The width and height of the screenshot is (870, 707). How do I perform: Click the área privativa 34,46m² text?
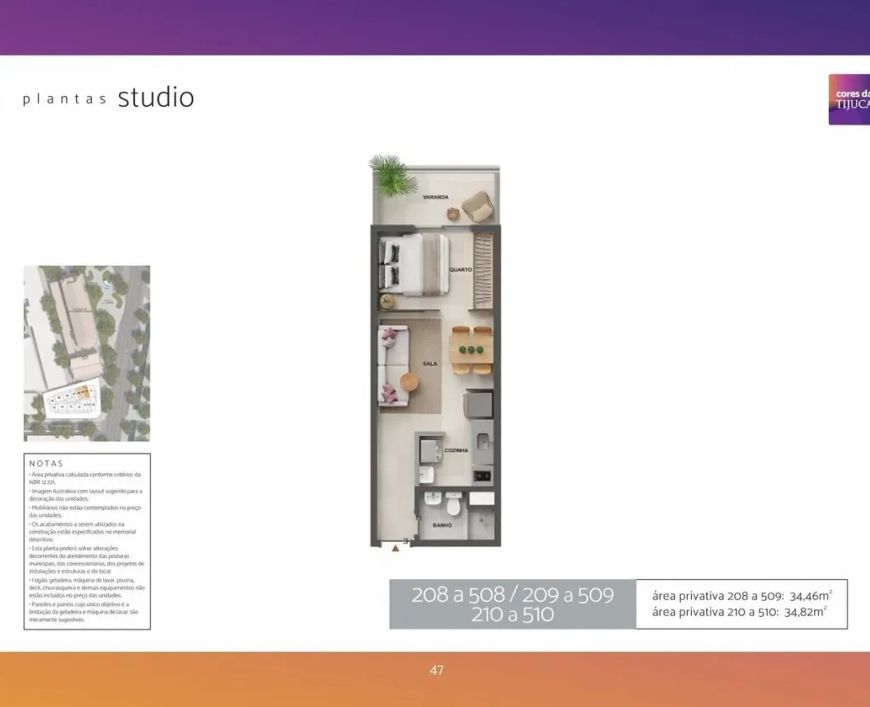pyautogui.click(x=742, y=596)
